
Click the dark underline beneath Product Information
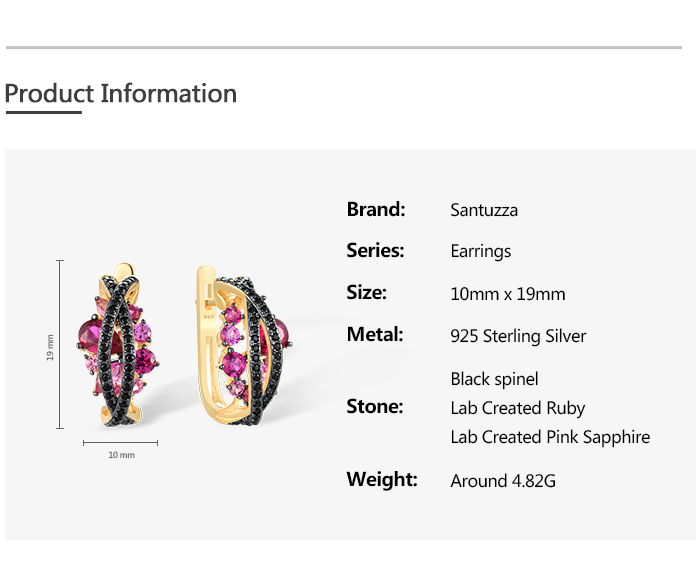(43, 112)
